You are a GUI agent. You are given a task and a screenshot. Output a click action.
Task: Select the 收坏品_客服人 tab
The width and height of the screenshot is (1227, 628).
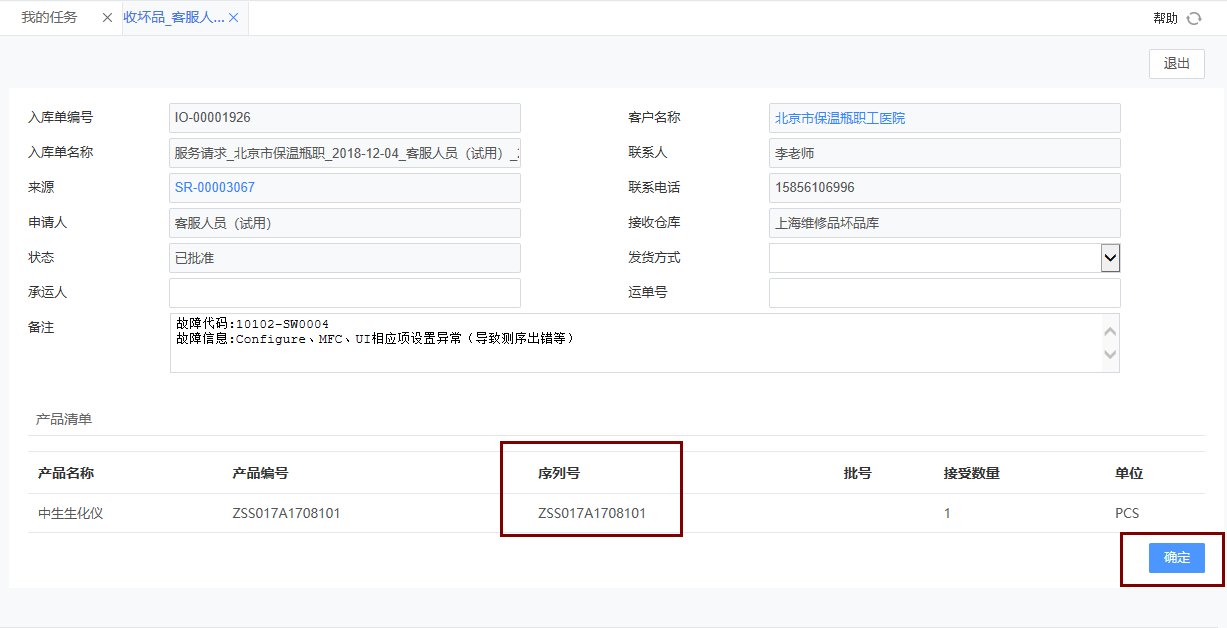tap(170, 17)
